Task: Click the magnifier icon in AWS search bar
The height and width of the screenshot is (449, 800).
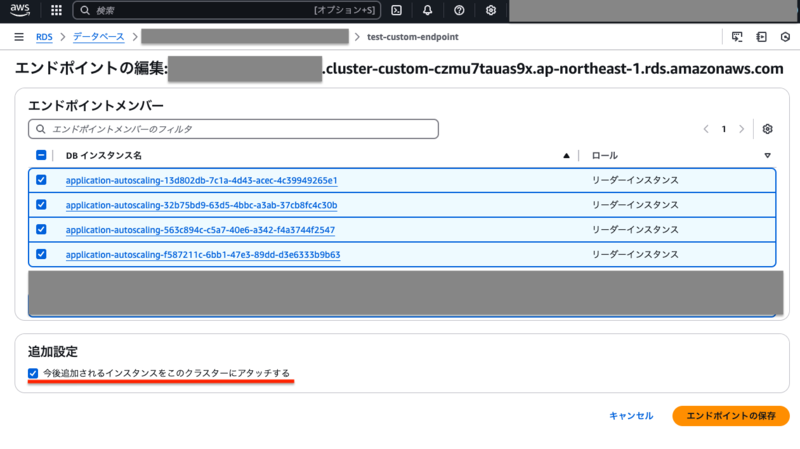Action: pos(85,10)
